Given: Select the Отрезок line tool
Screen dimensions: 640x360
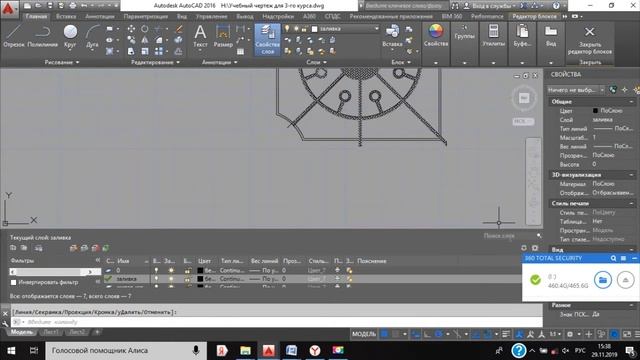Looking at the screenshot, I should coord(14,36).
